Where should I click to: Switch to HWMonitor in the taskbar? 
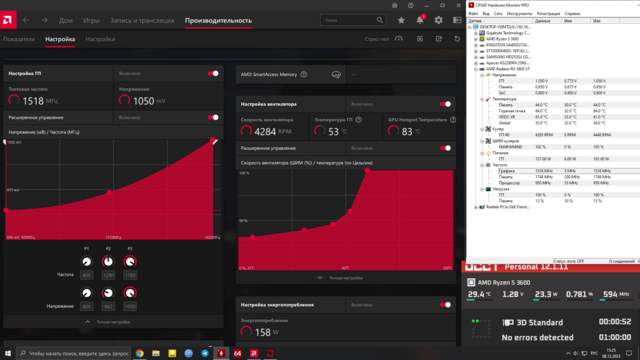click(x=221, y=353)
